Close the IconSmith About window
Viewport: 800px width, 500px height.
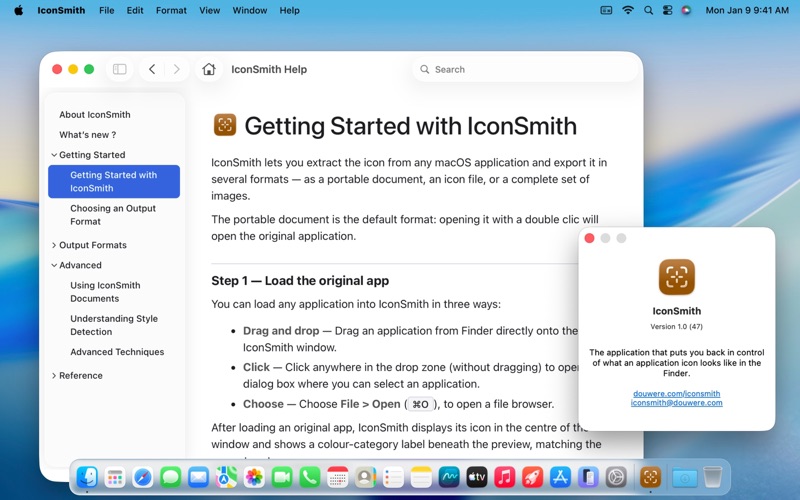tap(589, 238)
